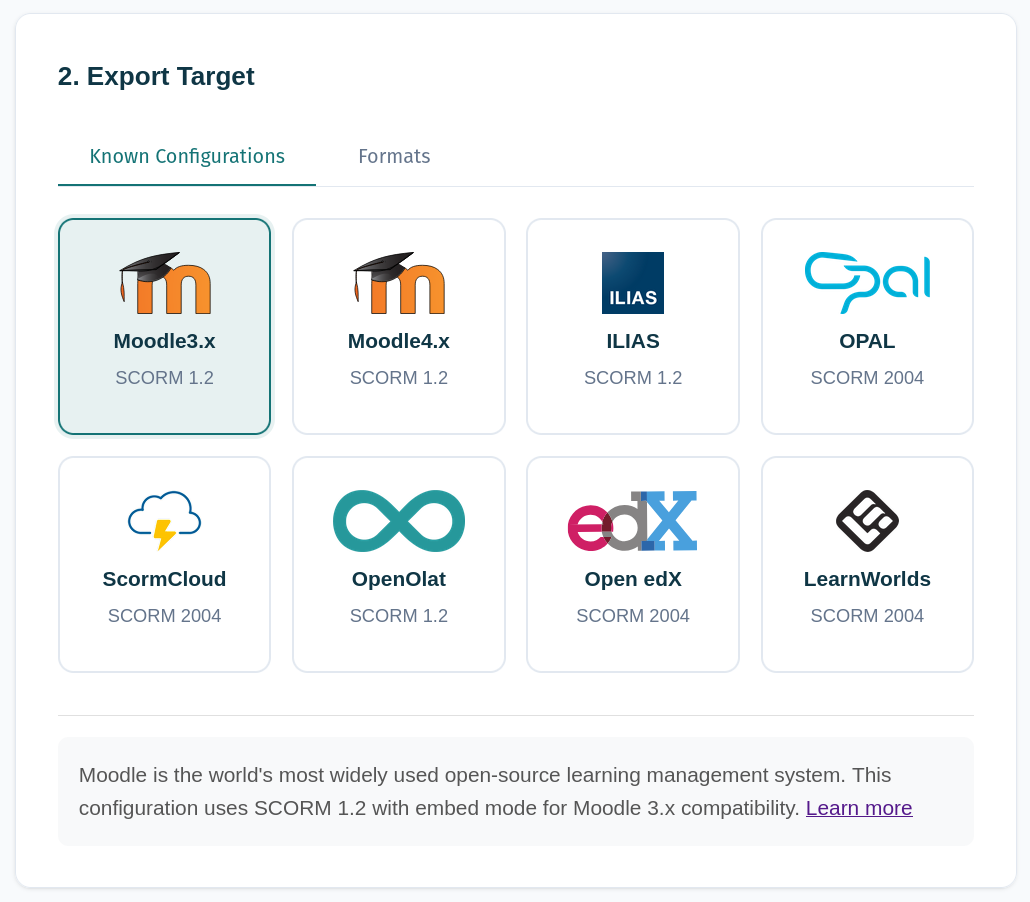Switch to the Formats tab

394,157
